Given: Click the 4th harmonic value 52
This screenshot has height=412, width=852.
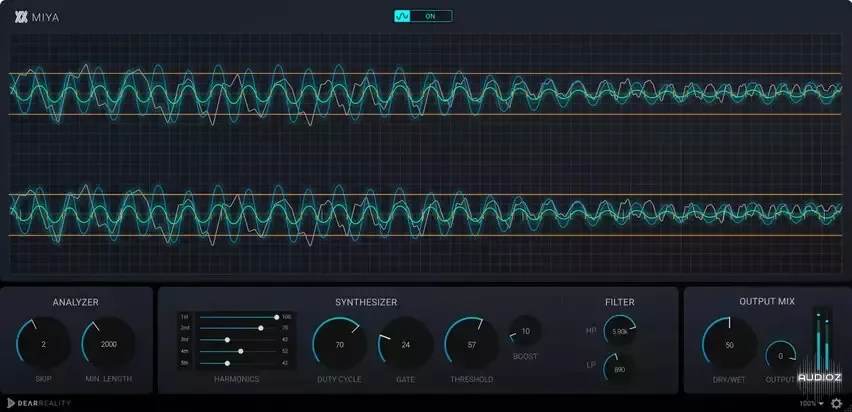Looking at the screenshot, I should click(285, 352).
